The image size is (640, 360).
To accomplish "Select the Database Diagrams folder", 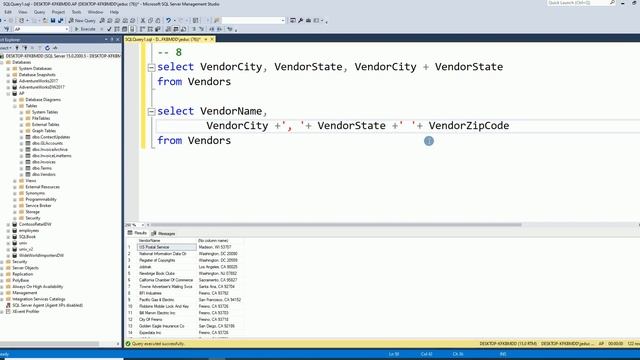I will [x=43, y=100].
